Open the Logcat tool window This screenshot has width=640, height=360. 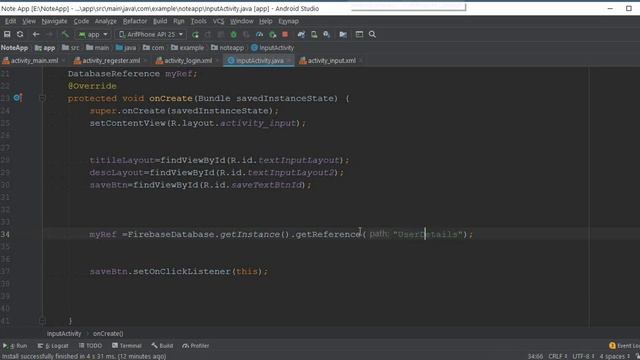[53, 346]
